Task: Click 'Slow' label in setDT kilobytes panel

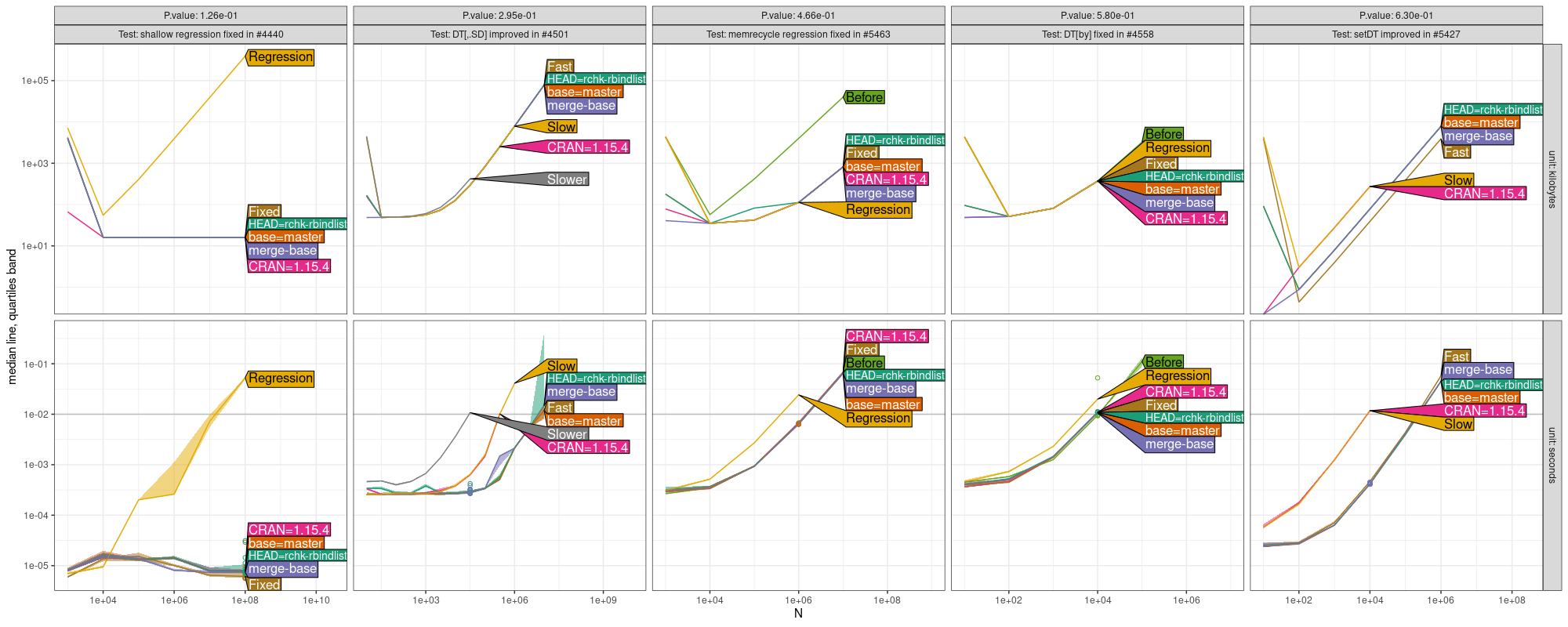Action: point(1458,180)
